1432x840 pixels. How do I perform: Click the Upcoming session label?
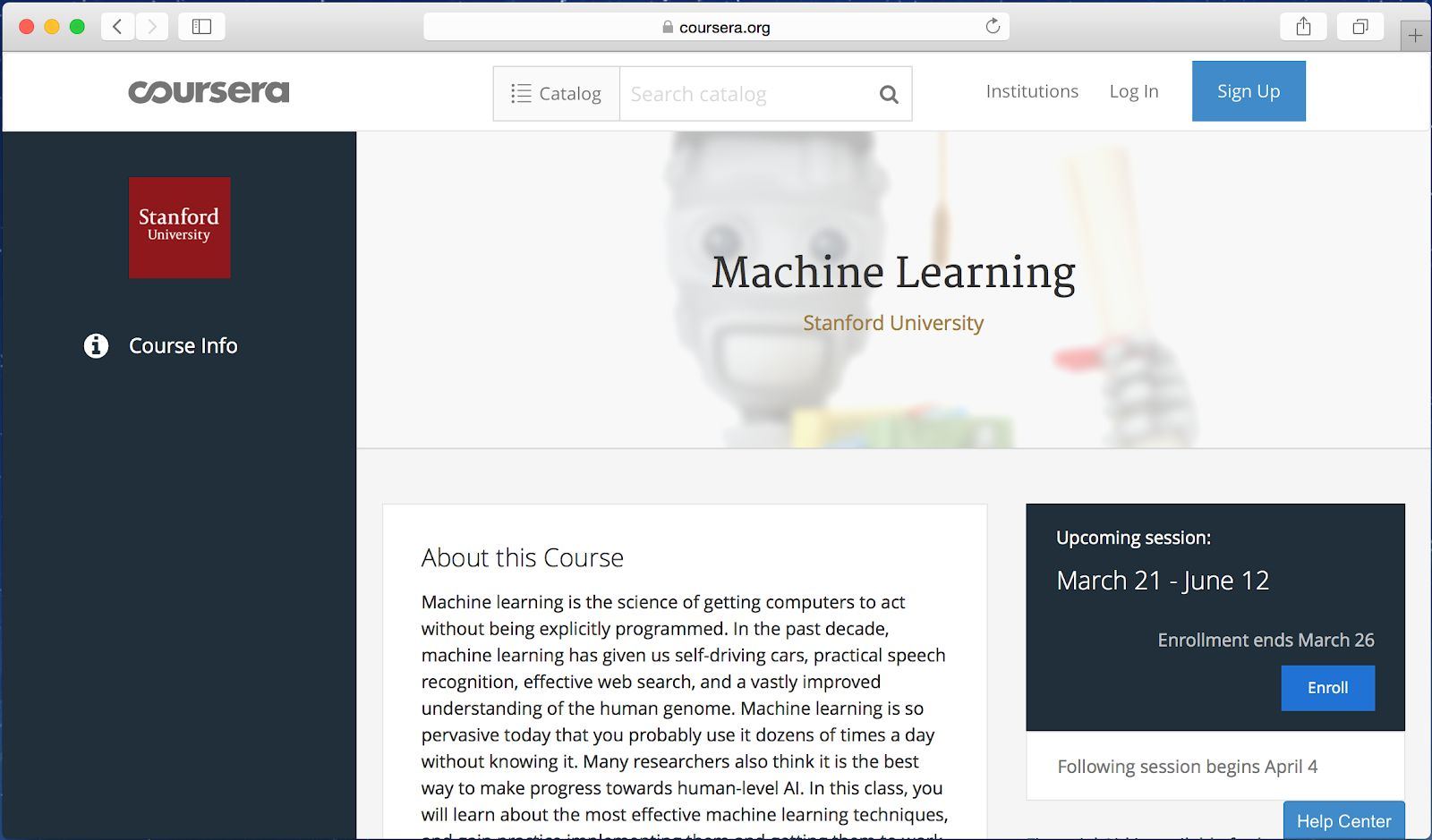(1133, 538)
